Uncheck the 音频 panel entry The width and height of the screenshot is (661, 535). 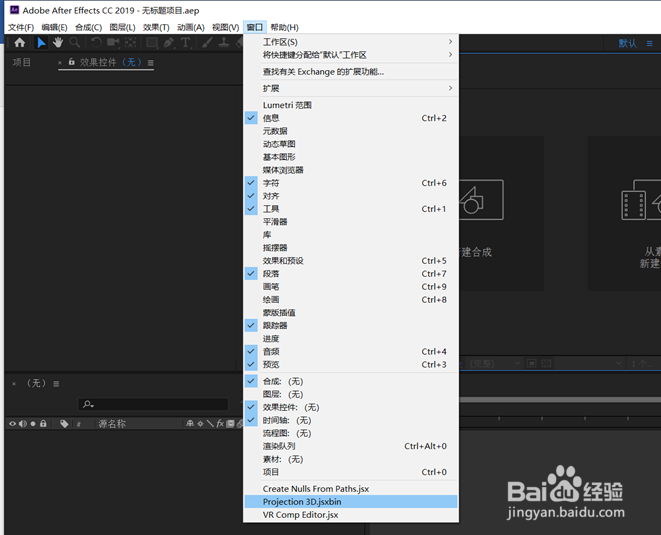pyautogui.click(x=350, y=352)
